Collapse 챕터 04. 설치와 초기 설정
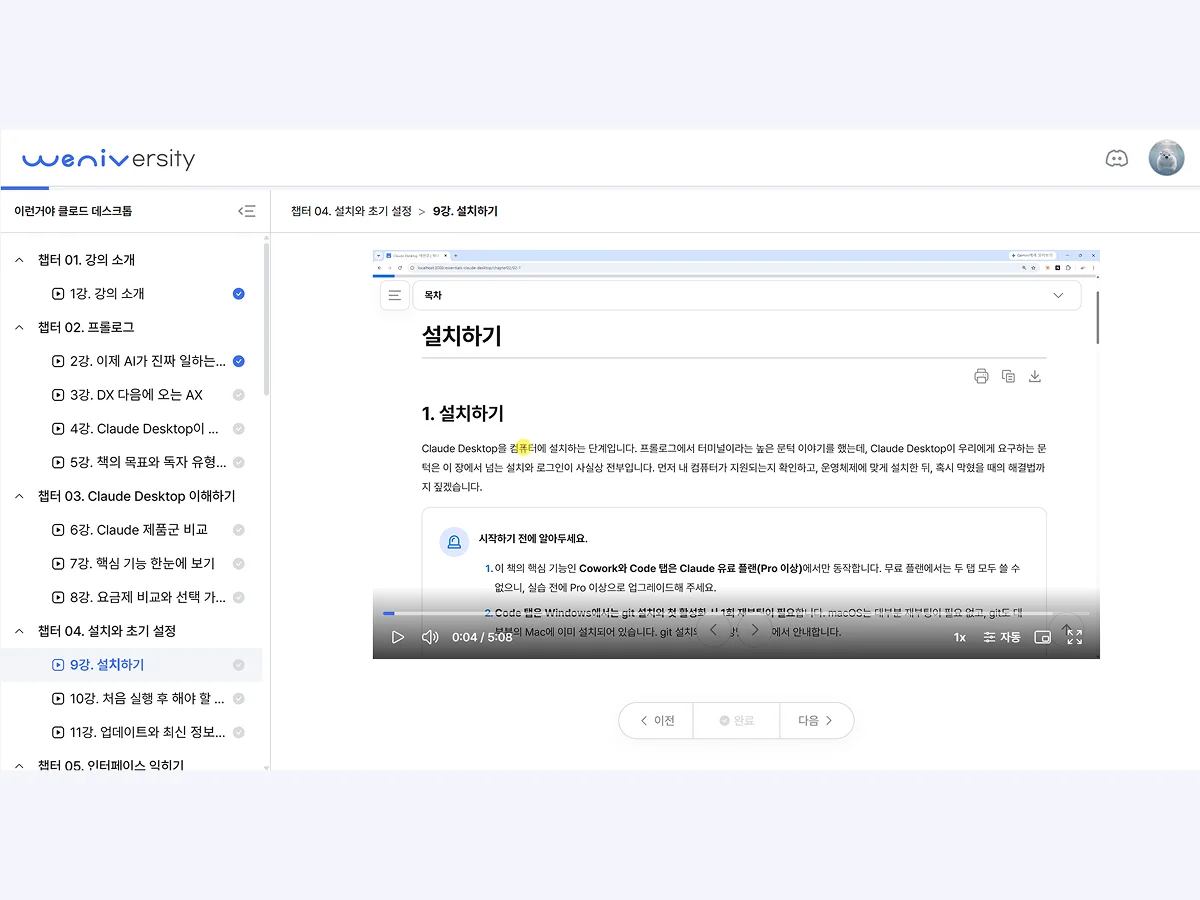 pos(19,631)
